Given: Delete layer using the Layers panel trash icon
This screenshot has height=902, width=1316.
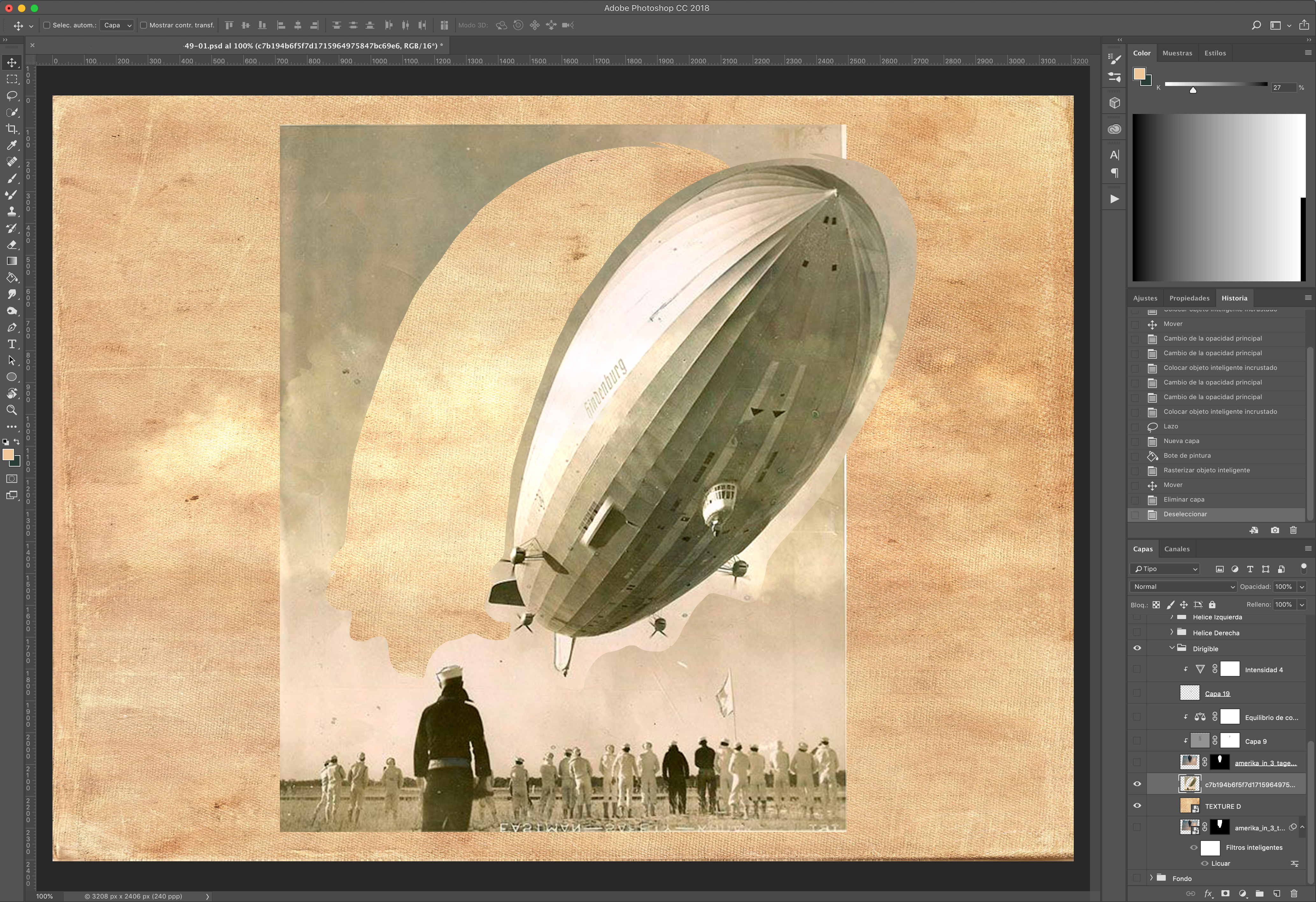Looking at the screenshot, I should point(1294,893).
